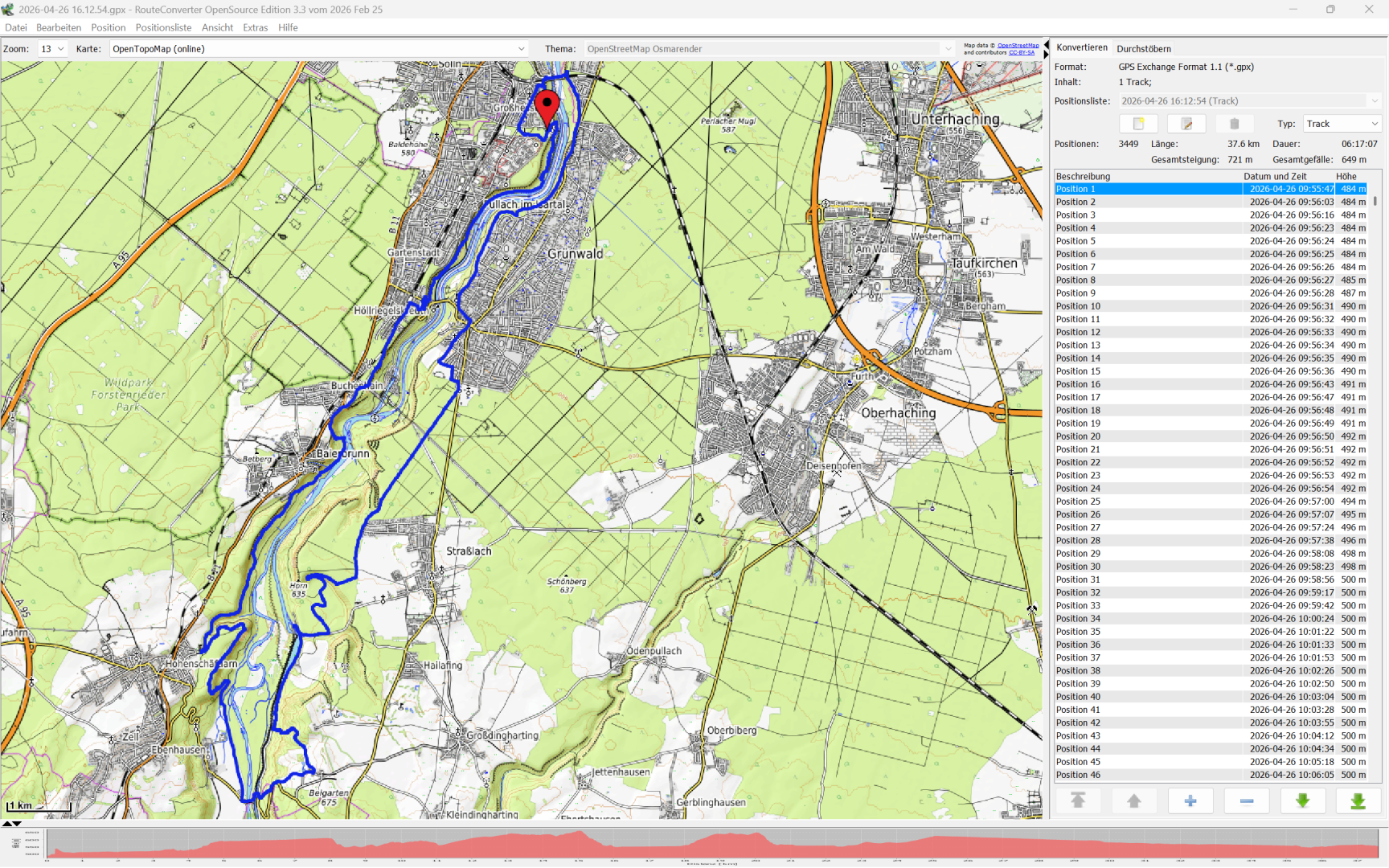The height and width of the screenshot is (868, 1389).
Task: Click the rename position list pencil icon
Action: coord(1186,124)
